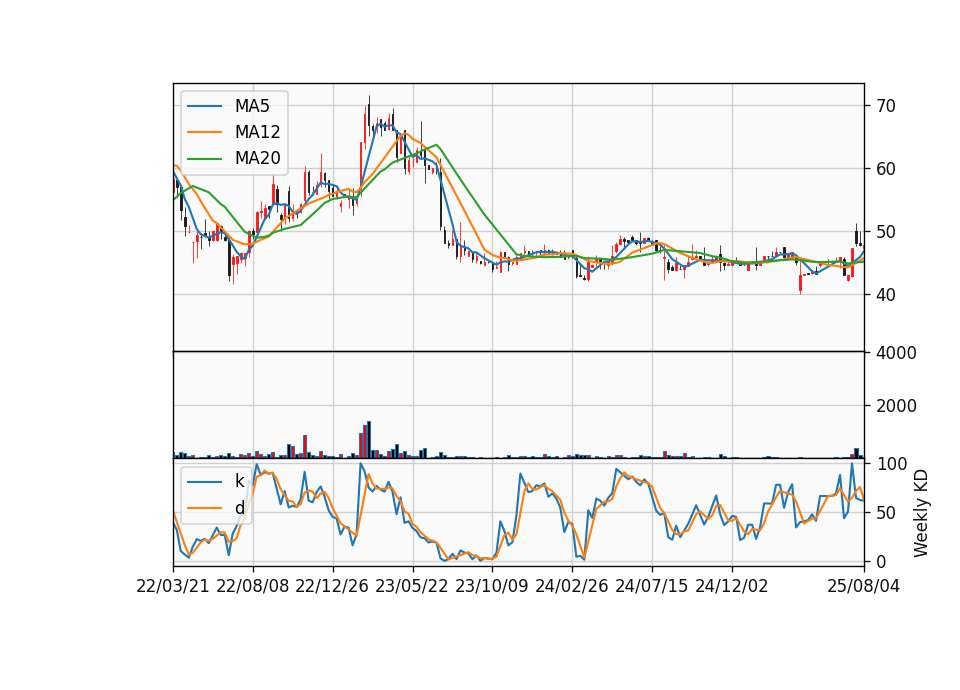Click the tallest volume bar in early 2023
The width and height of the screenshot is (960, 690).
369,440
